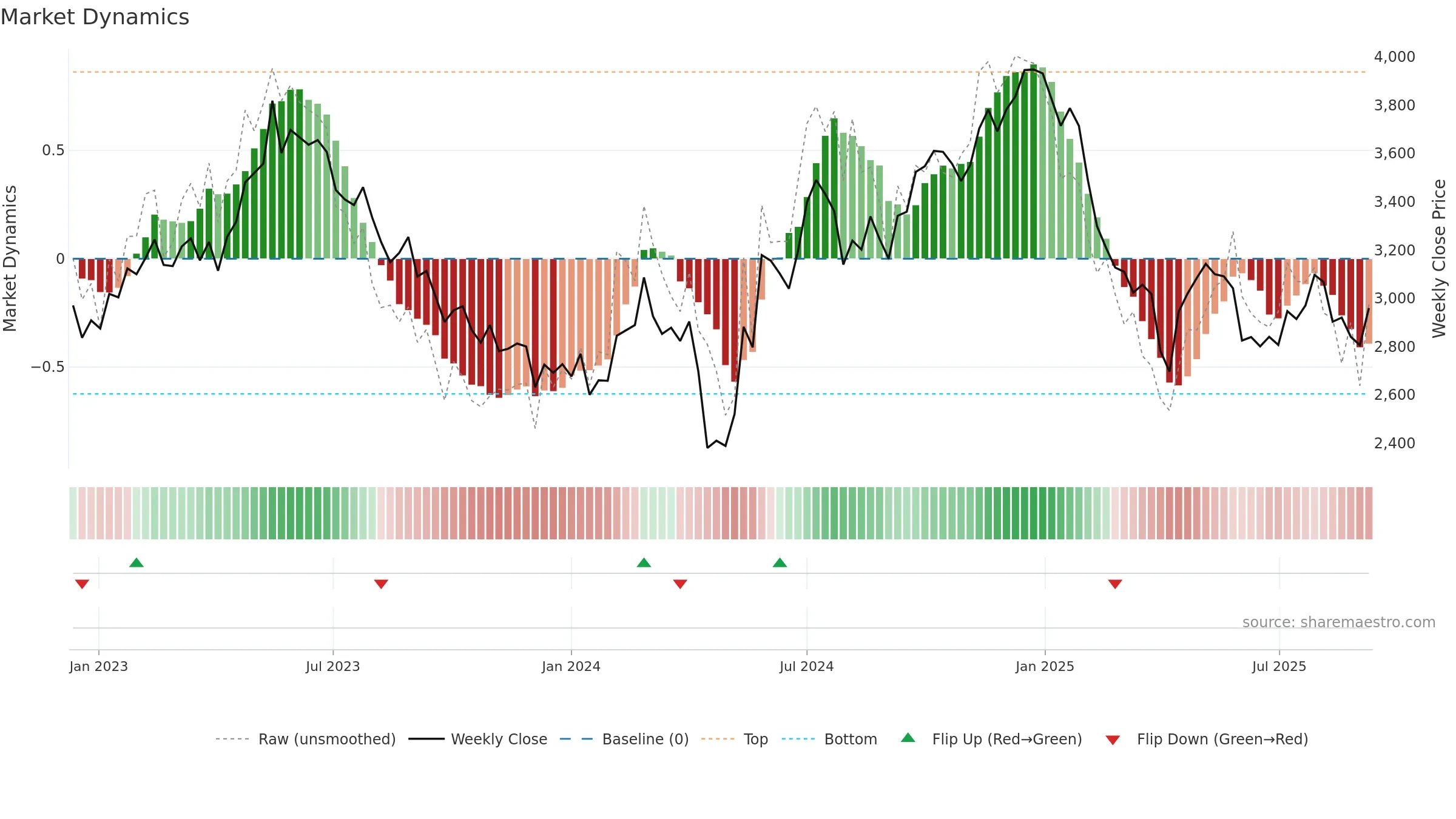
Task: Toggle the Top legend entry
Action: point(735,739)
